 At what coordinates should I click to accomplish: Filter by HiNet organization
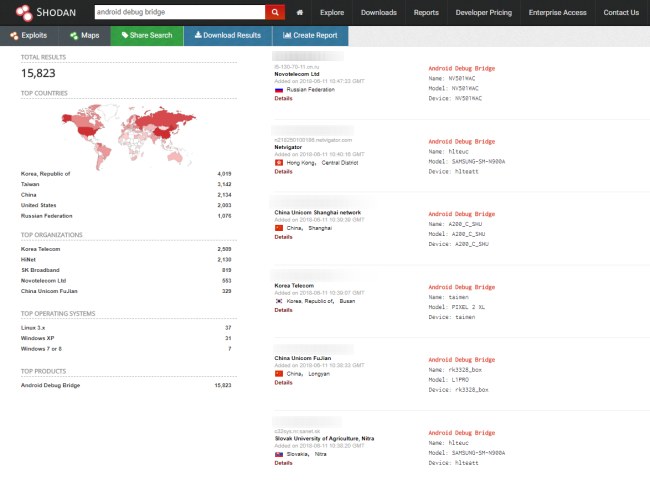28,260
